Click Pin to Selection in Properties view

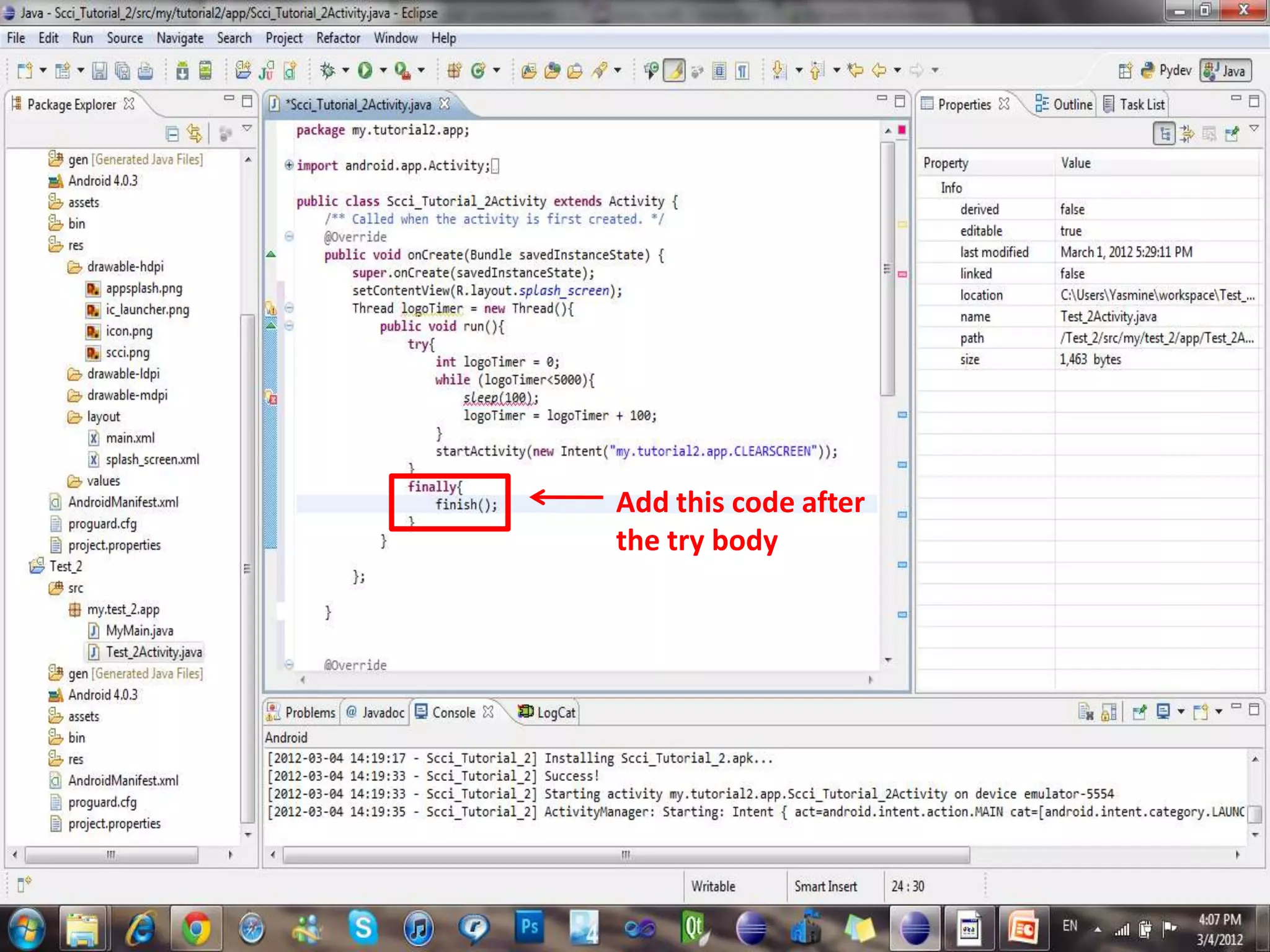pos(1232,133)
